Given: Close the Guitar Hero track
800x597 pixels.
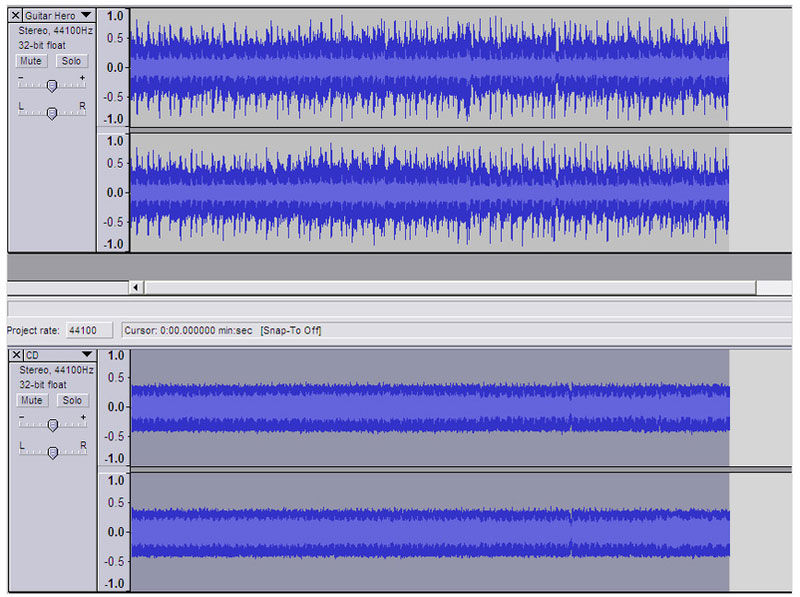Looking at the screenshot, I should tap(16, 15).
